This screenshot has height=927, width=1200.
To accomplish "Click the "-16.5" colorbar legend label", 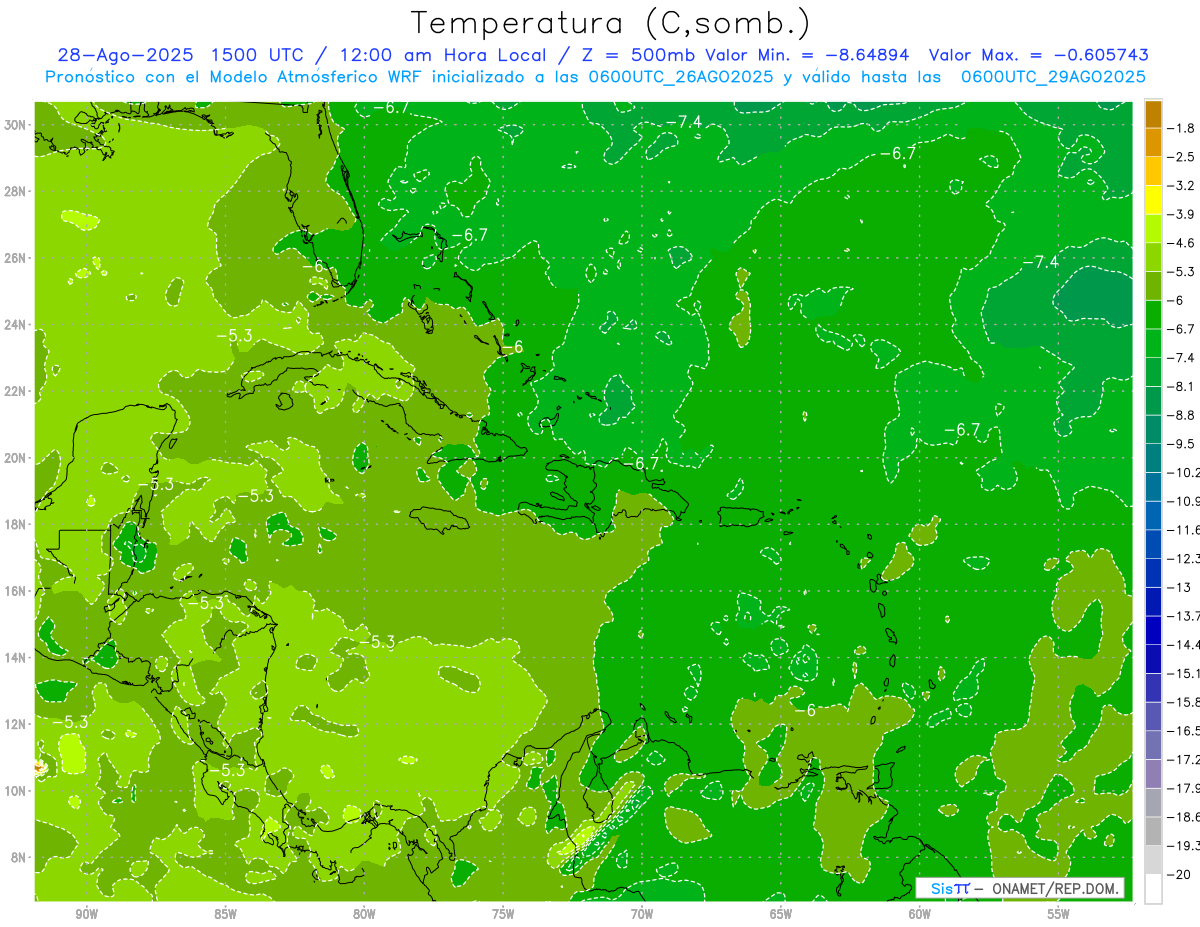I will click(1184, 731).
